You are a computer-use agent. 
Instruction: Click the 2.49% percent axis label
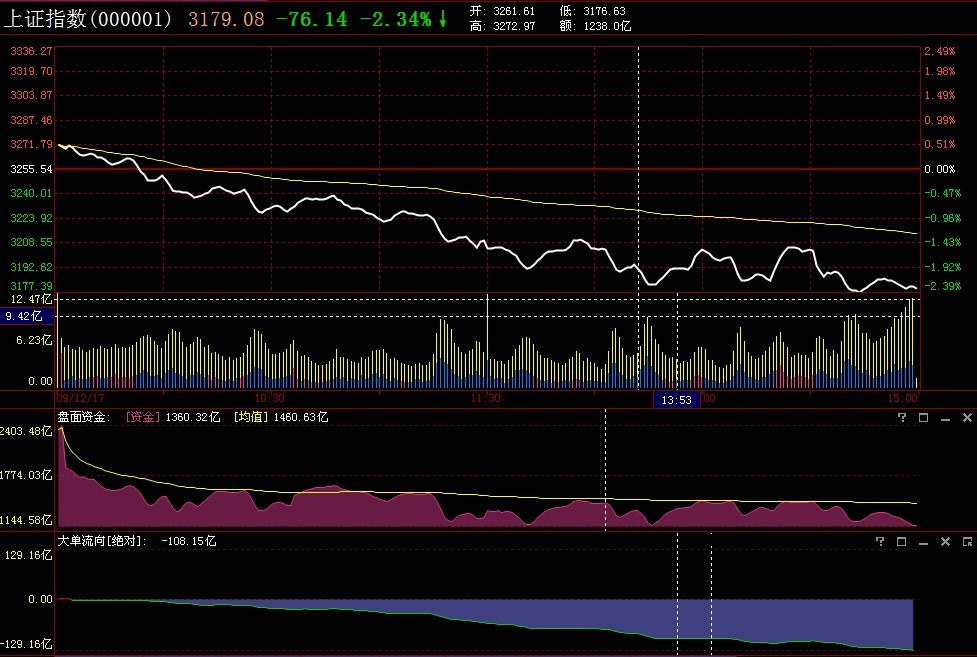click(940, 51)
